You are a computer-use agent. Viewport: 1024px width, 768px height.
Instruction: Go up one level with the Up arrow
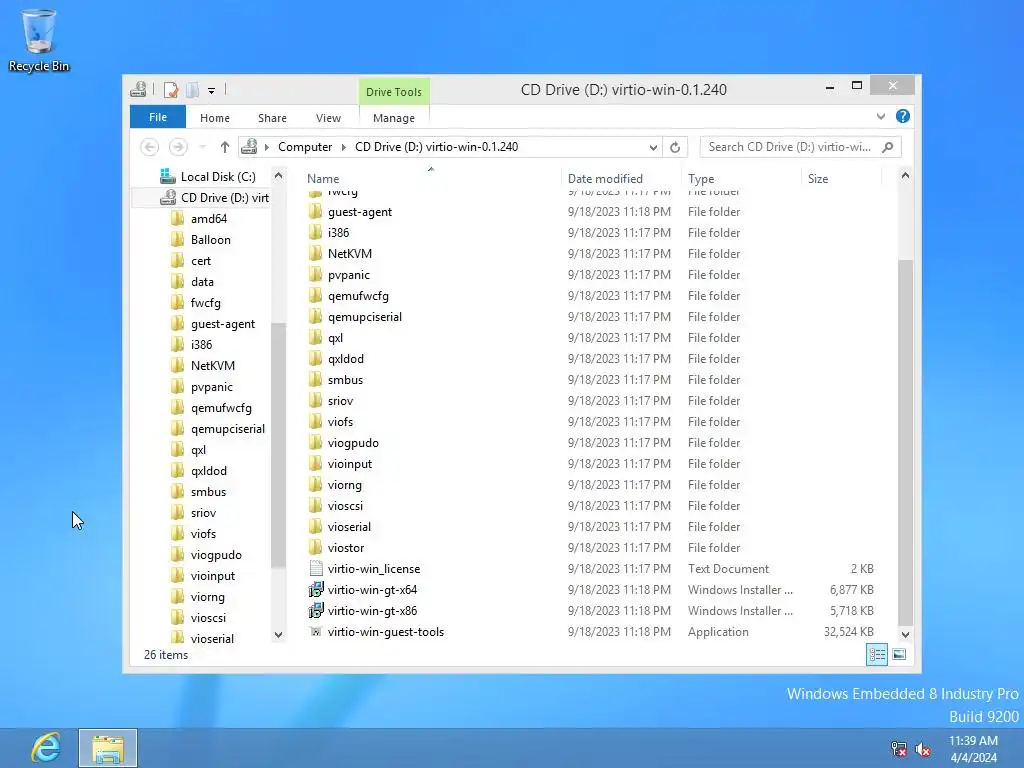click(x=225, y=147)
